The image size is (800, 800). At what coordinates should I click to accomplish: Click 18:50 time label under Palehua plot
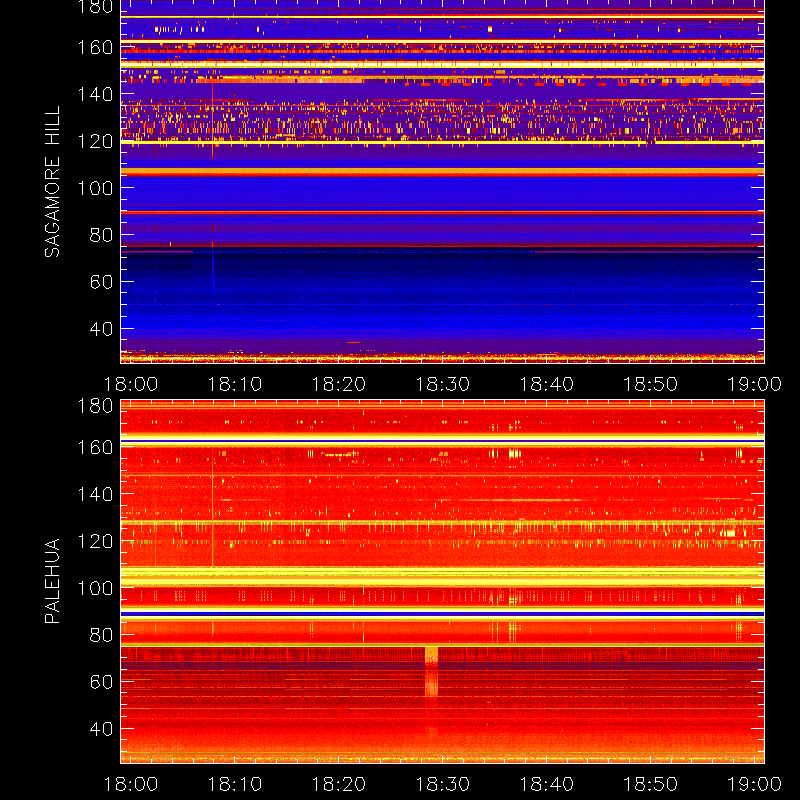651,784
